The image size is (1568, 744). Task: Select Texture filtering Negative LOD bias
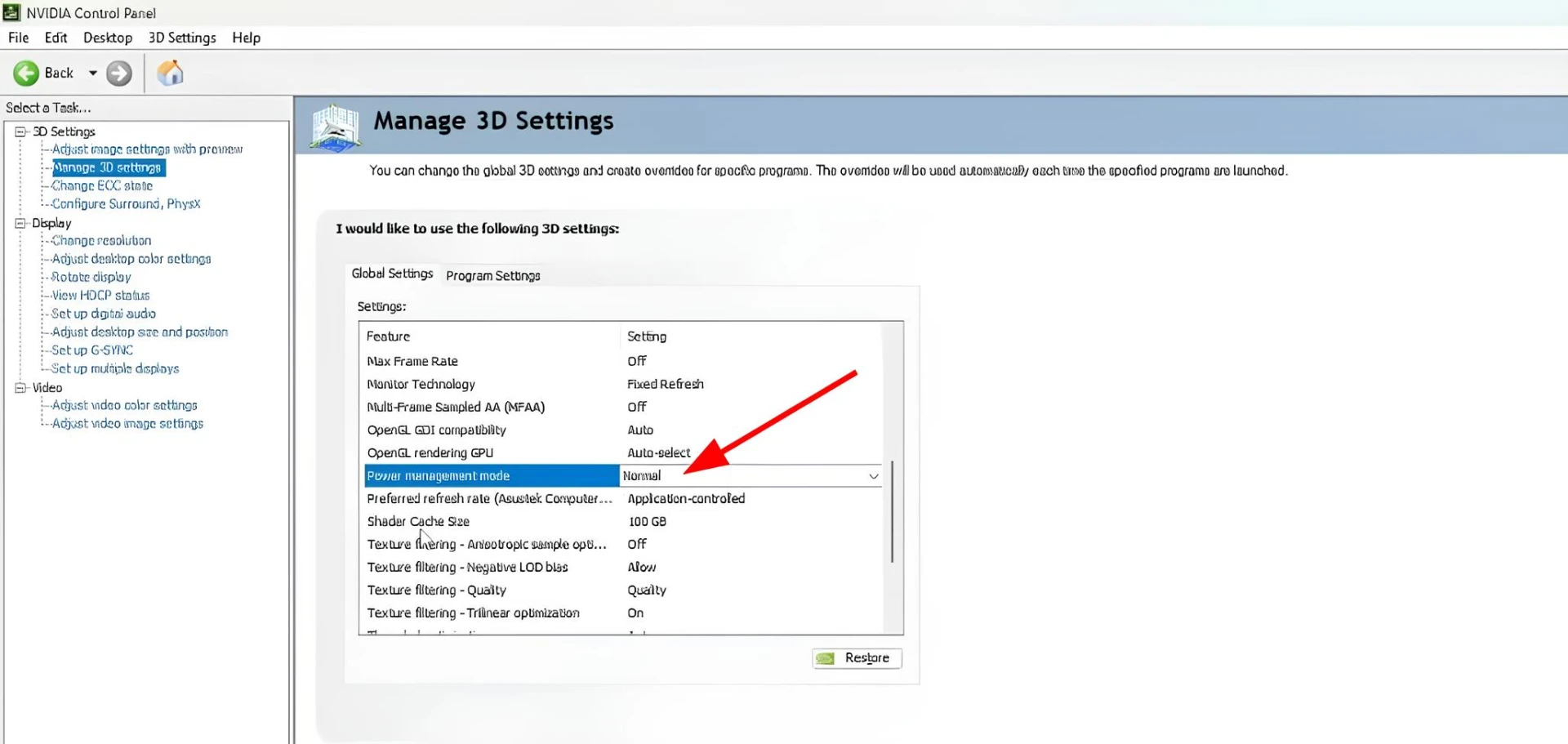[x=623, y=568]
